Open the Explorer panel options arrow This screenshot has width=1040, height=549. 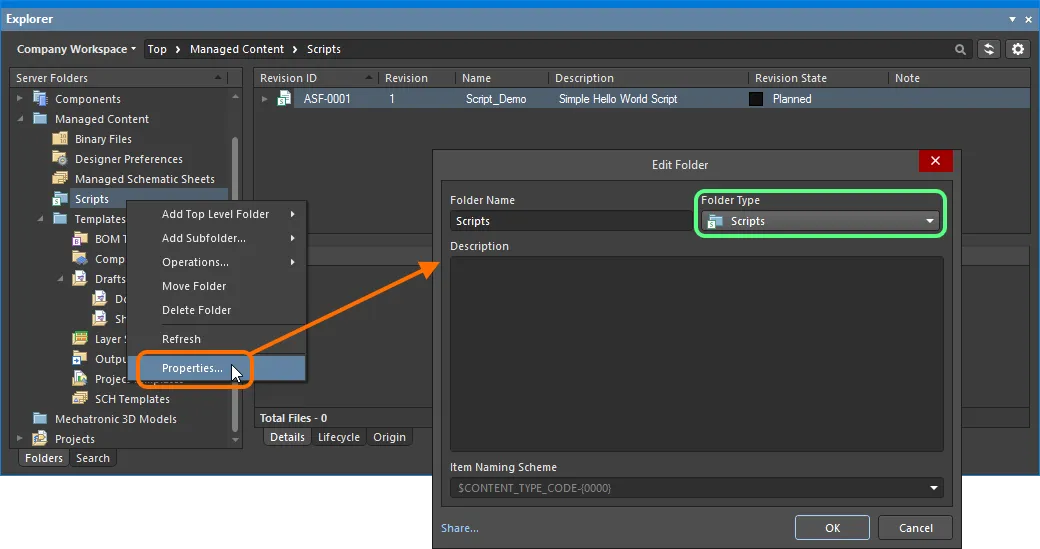[x=1012, y=19]
